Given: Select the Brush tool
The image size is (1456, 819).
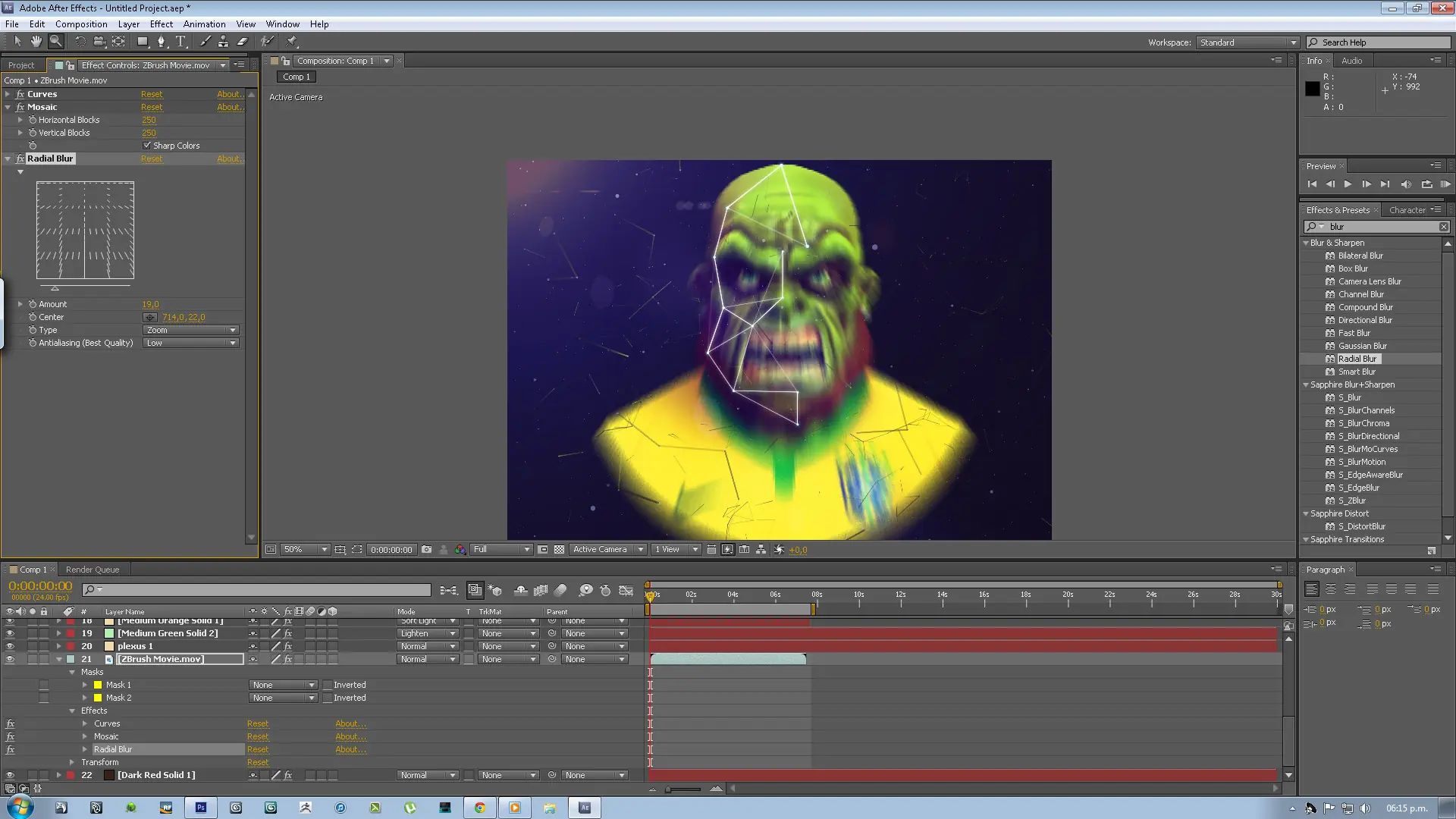Looking at the screenshot, I should (x=205, y=42).
